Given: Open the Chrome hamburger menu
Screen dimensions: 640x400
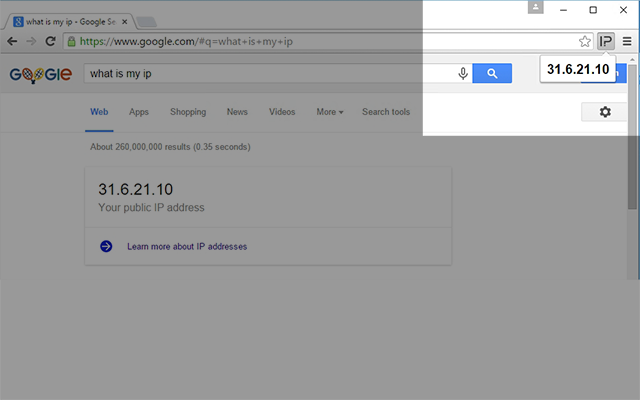Looking at the screenshot, I should click(x=627, y=41).
